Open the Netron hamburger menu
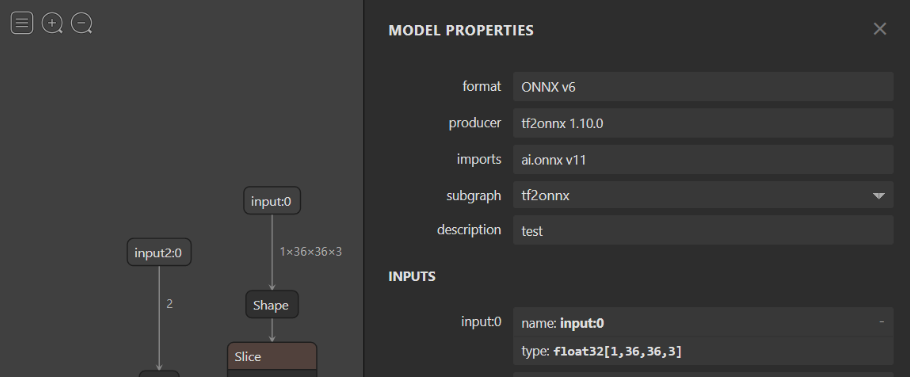Image resolution: width=910 pixels, height=377 pixels. click(22, 23)
